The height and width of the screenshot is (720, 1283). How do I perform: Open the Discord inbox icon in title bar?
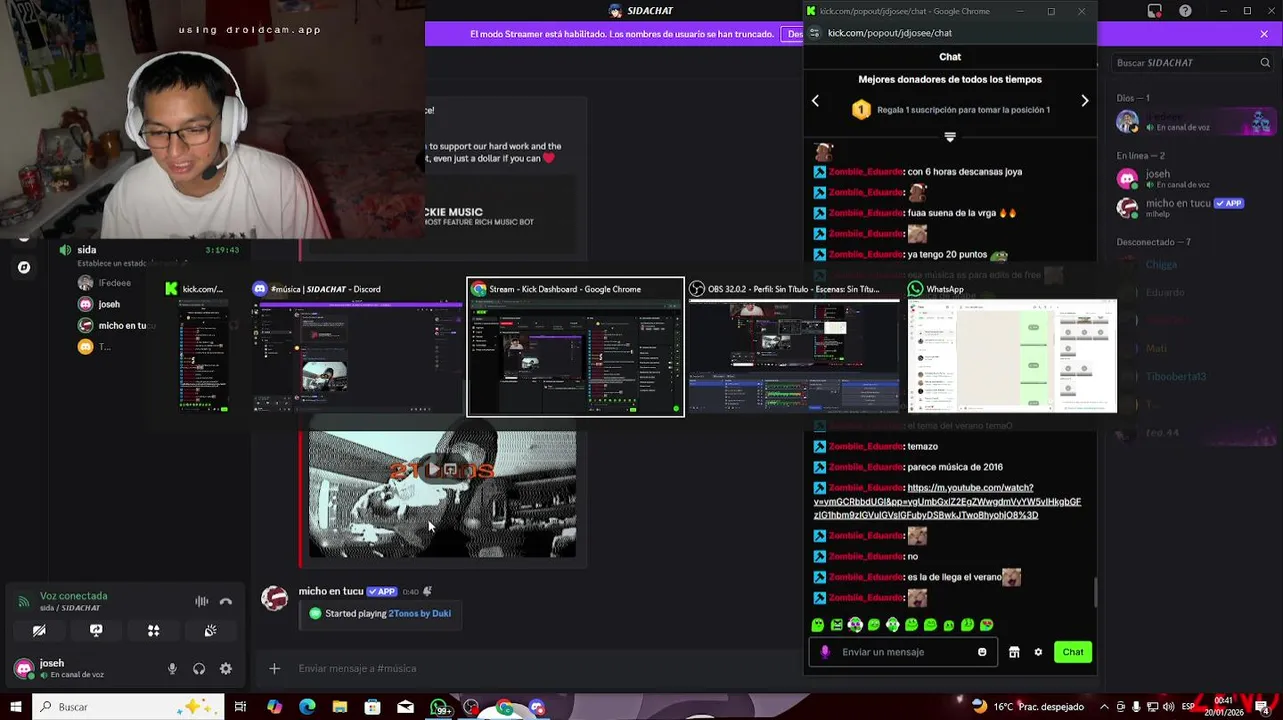point(1155,11)
